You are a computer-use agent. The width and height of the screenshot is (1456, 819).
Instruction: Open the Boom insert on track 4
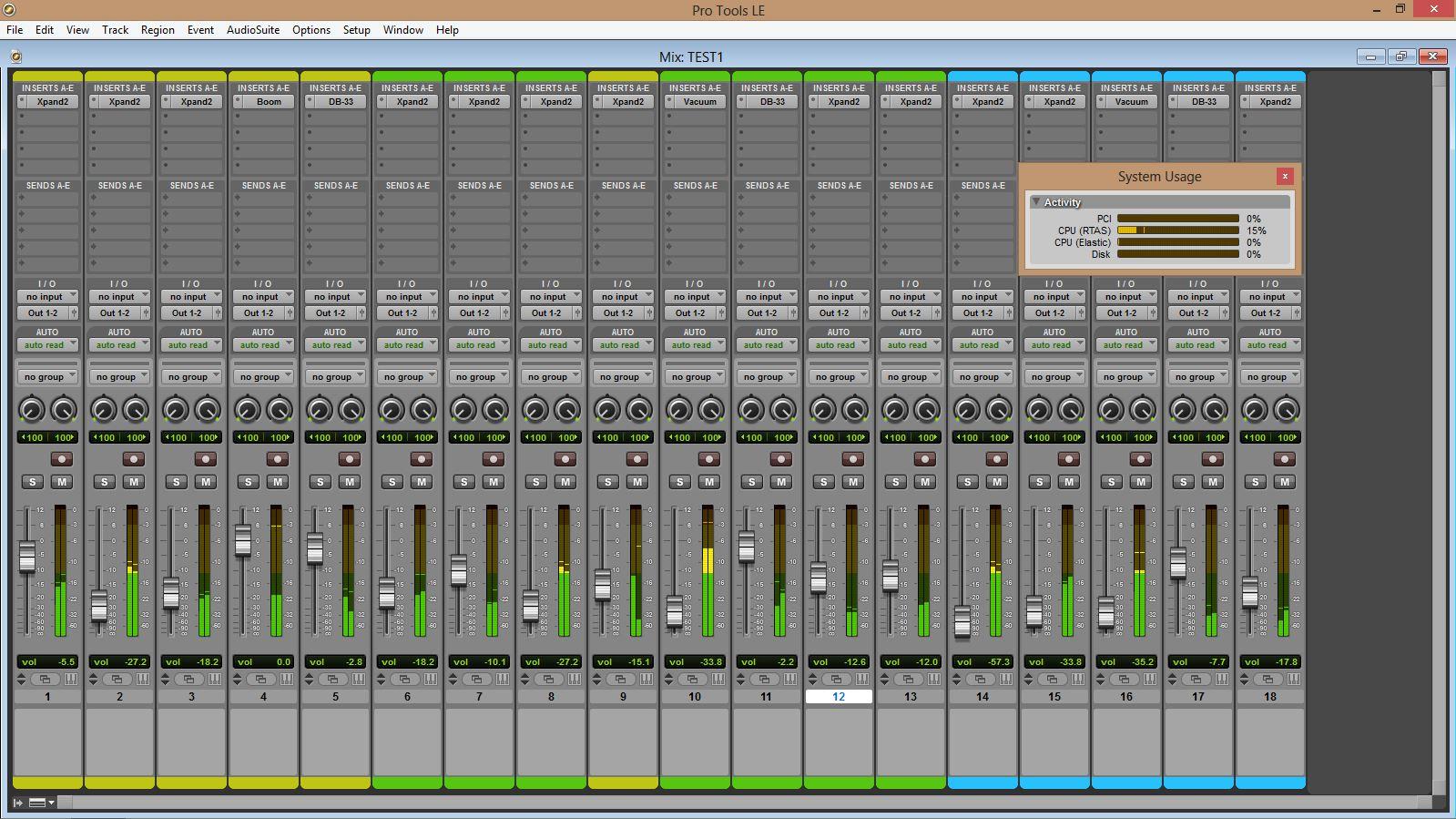[x=269, y=102]
